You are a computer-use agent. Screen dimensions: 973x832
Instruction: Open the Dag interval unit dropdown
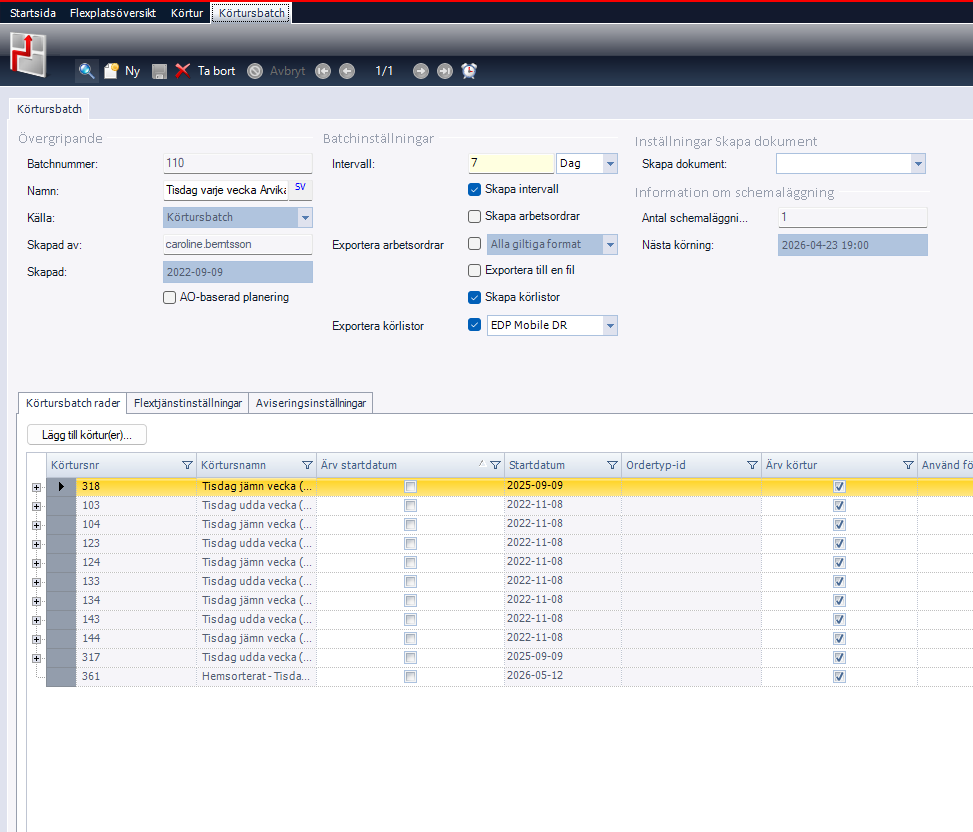[x=610, y=164]
